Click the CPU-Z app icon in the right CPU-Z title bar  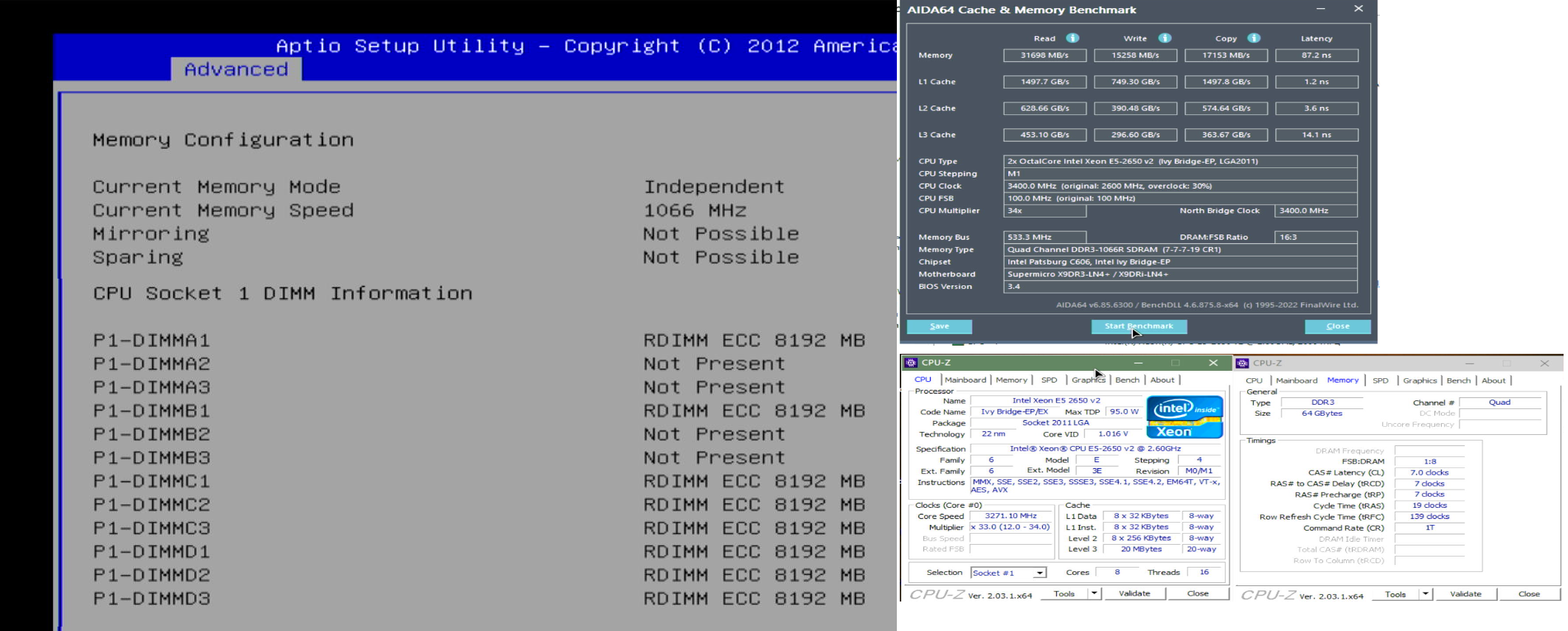click(x=1243, y=363)
